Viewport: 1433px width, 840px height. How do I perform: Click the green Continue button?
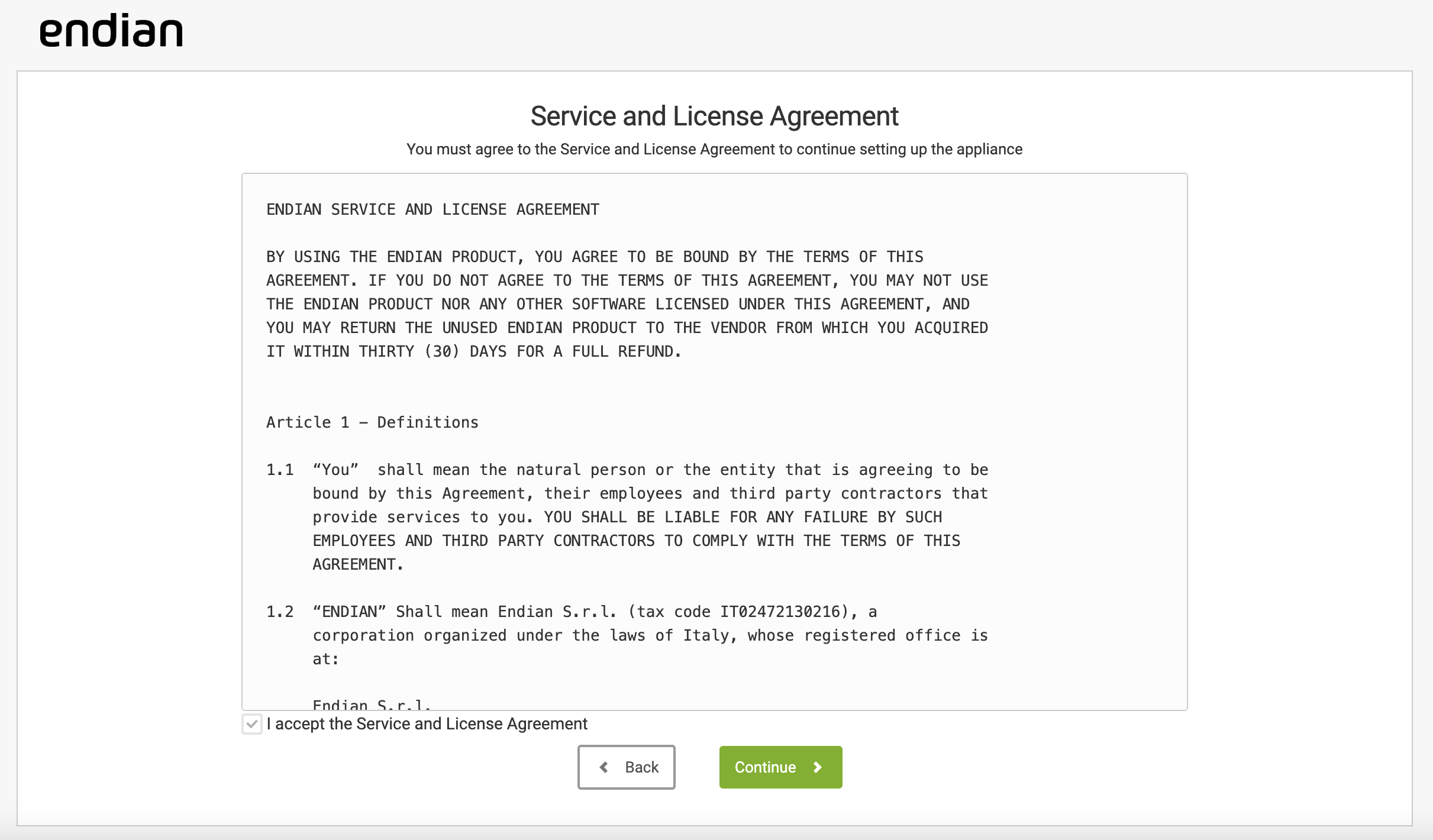coord(781,767)
